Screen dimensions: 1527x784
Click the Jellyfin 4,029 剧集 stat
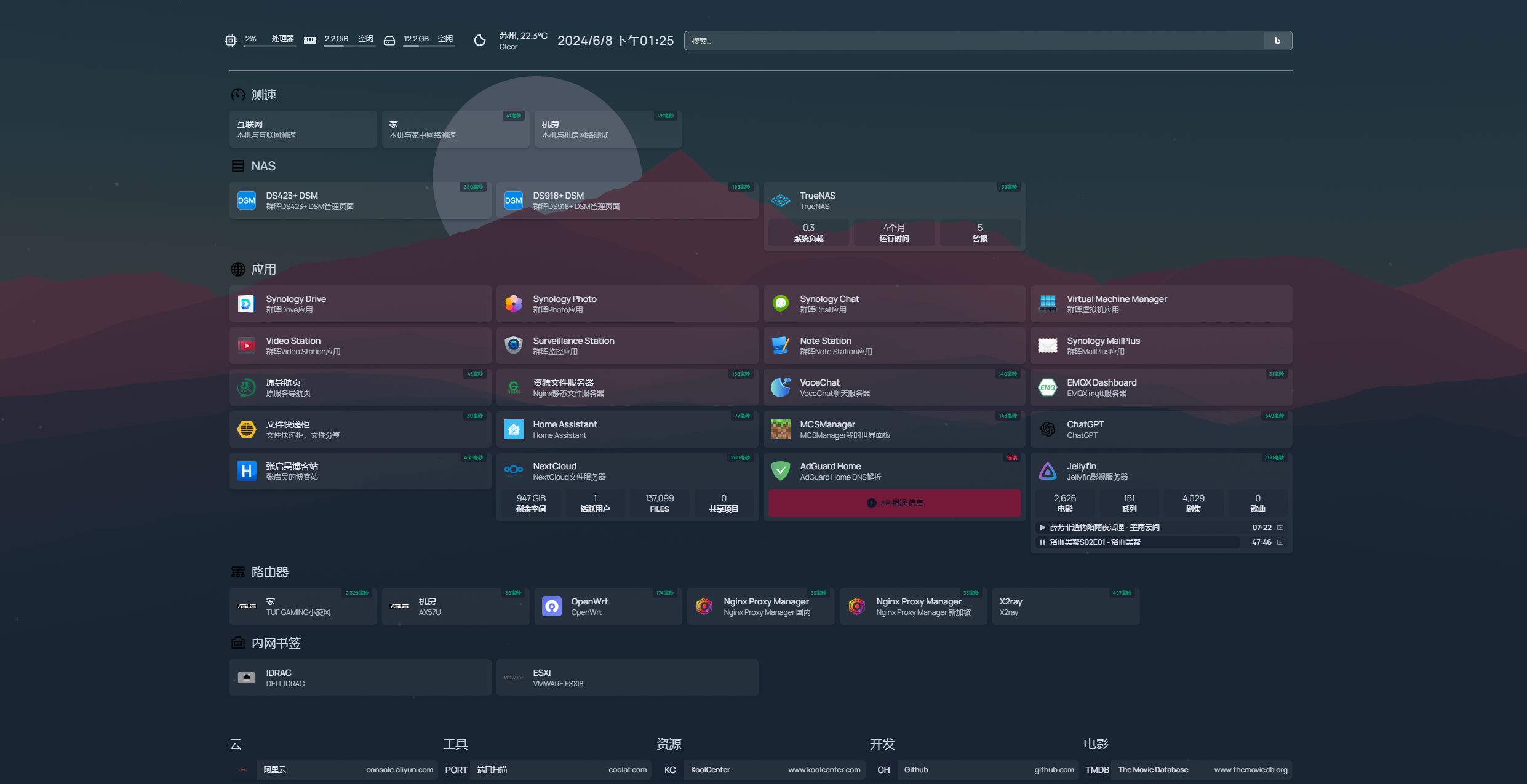(x=1194, y=503)
